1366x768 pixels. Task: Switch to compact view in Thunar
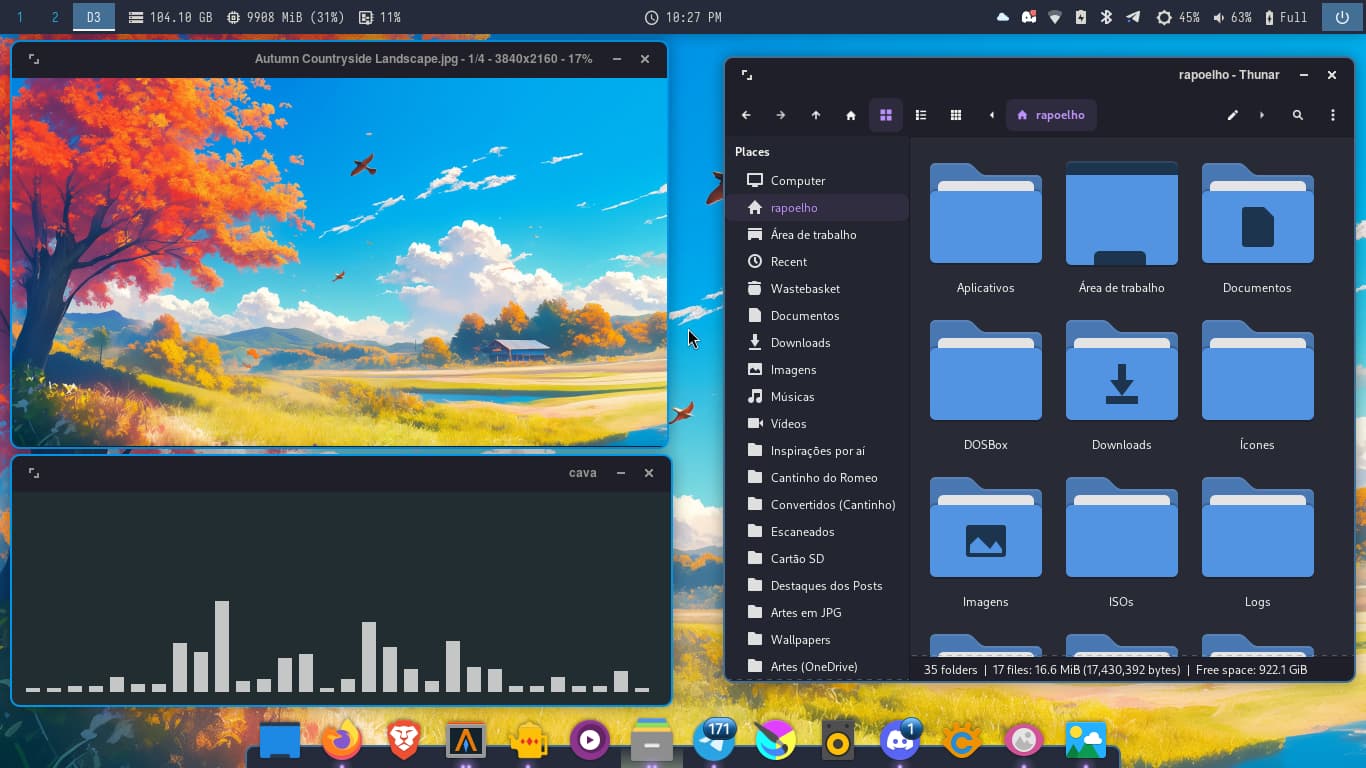pyautogui.click(x=956, y=115)
